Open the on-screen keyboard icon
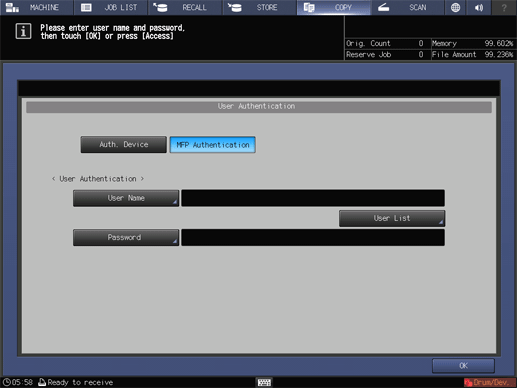Image resolution: width=517 pixels, height=388 pixels. tap(264, 382)
